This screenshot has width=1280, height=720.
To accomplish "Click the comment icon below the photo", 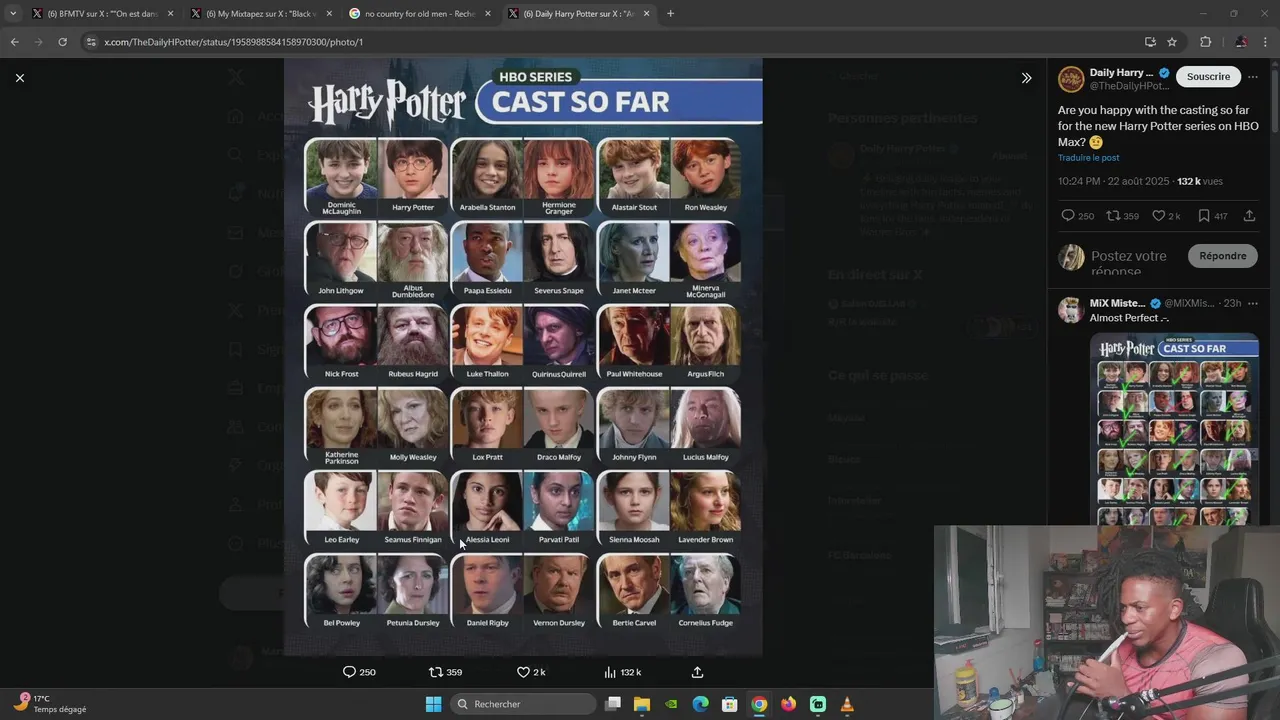I will [x=349, y=672].
